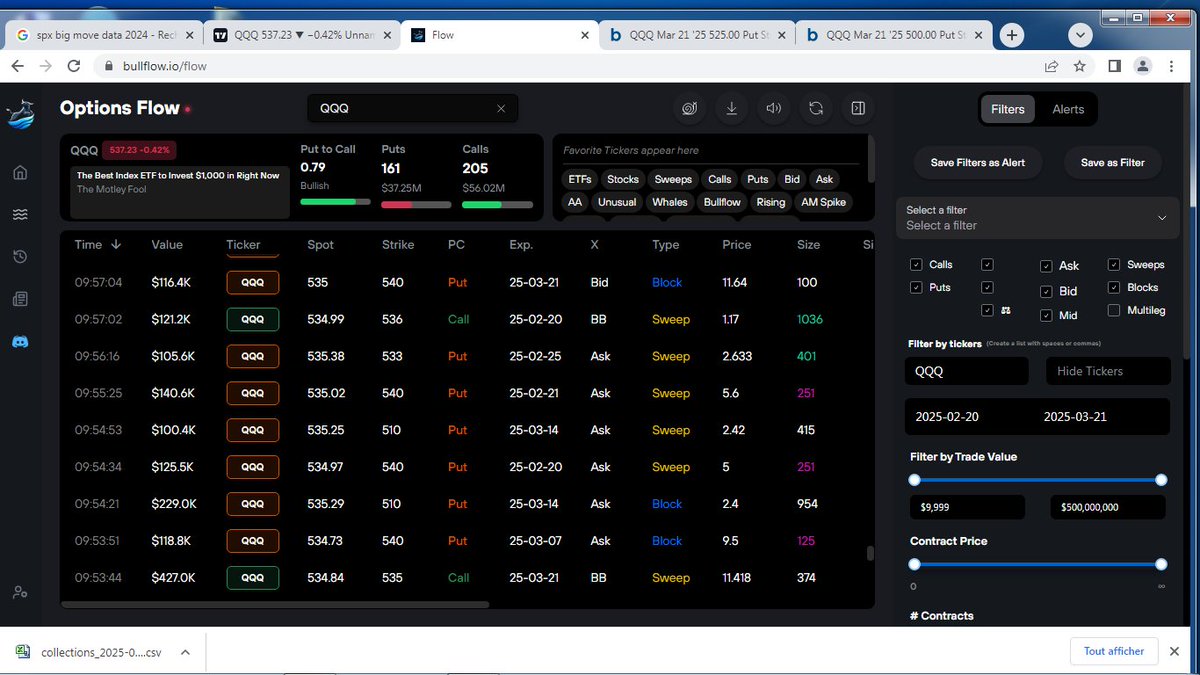Click the Hide Tickers input field

(x=1108, y=371)
